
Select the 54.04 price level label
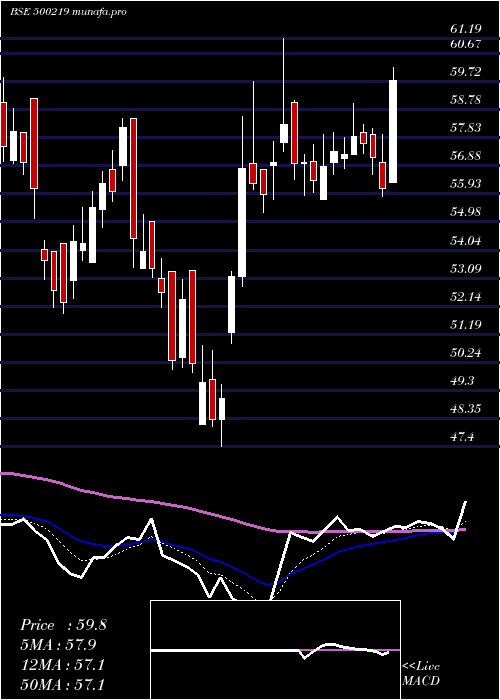coord(465,242)
